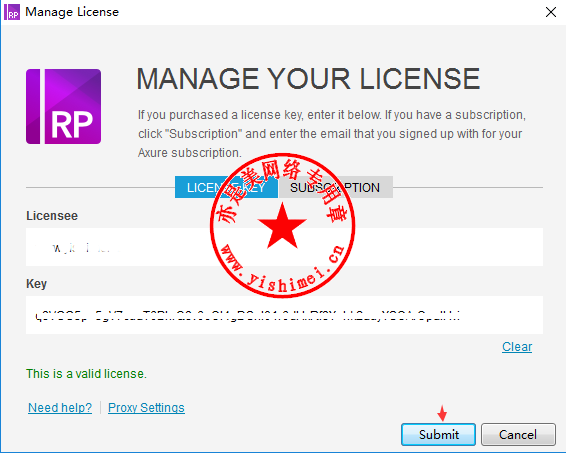Click the Cancel button
This screenshot has width=566, height=453.
coord(518,435)
